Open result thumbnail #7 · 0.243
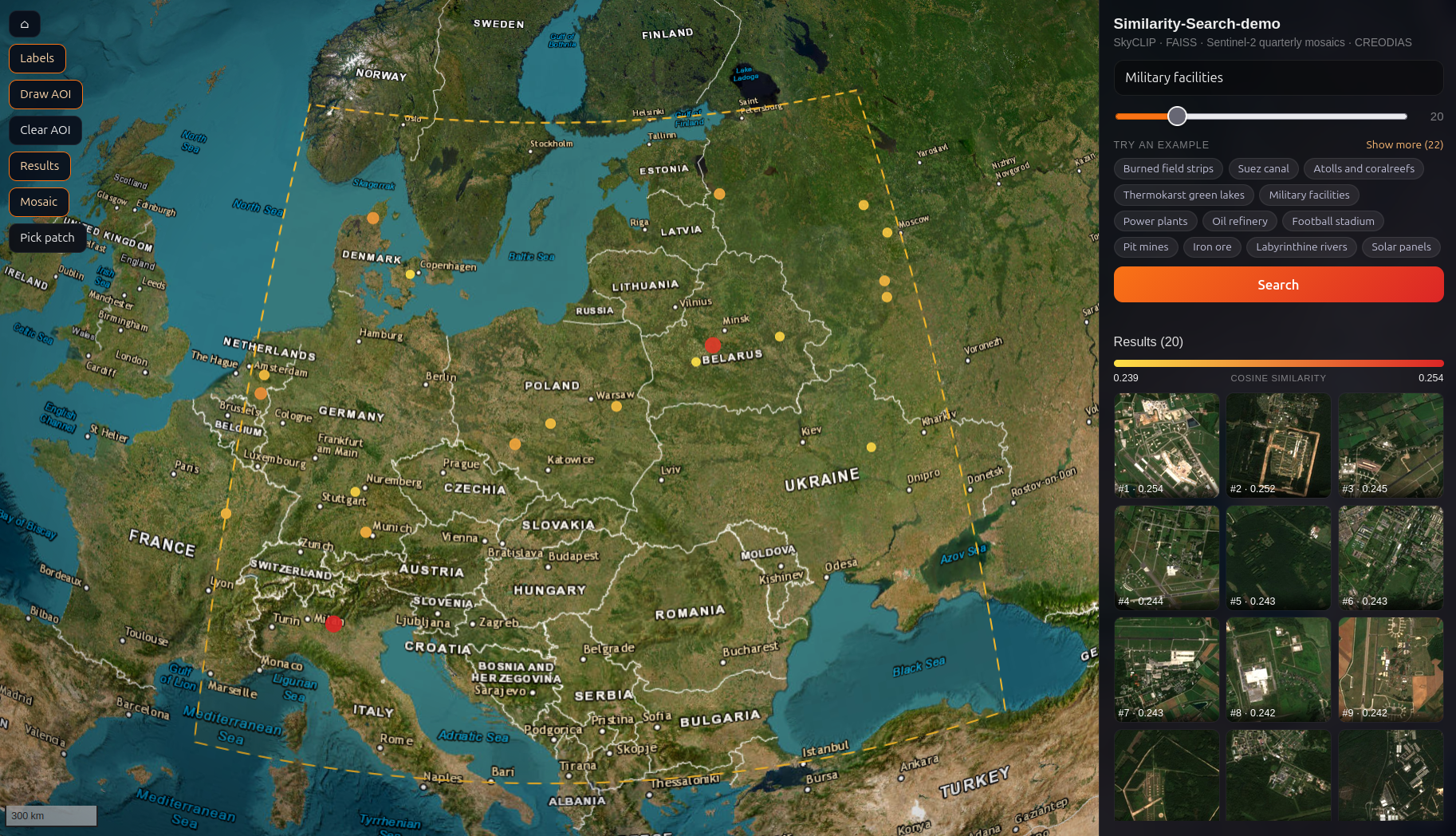The width and height of the screenshot is (1456, 836). pos(1167,669)
